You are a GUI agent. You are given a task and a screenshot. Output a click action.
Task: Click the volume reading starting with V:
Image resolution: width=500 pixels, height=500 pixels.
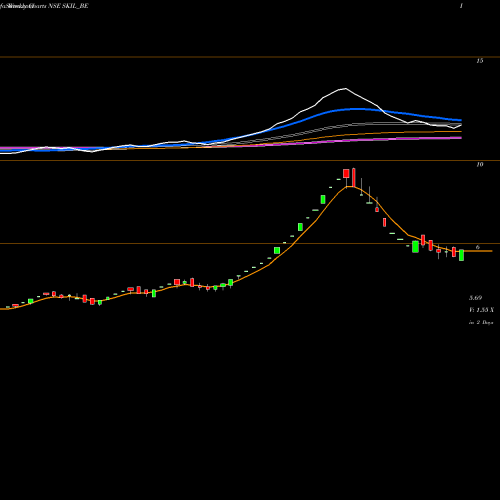[481, 310]
